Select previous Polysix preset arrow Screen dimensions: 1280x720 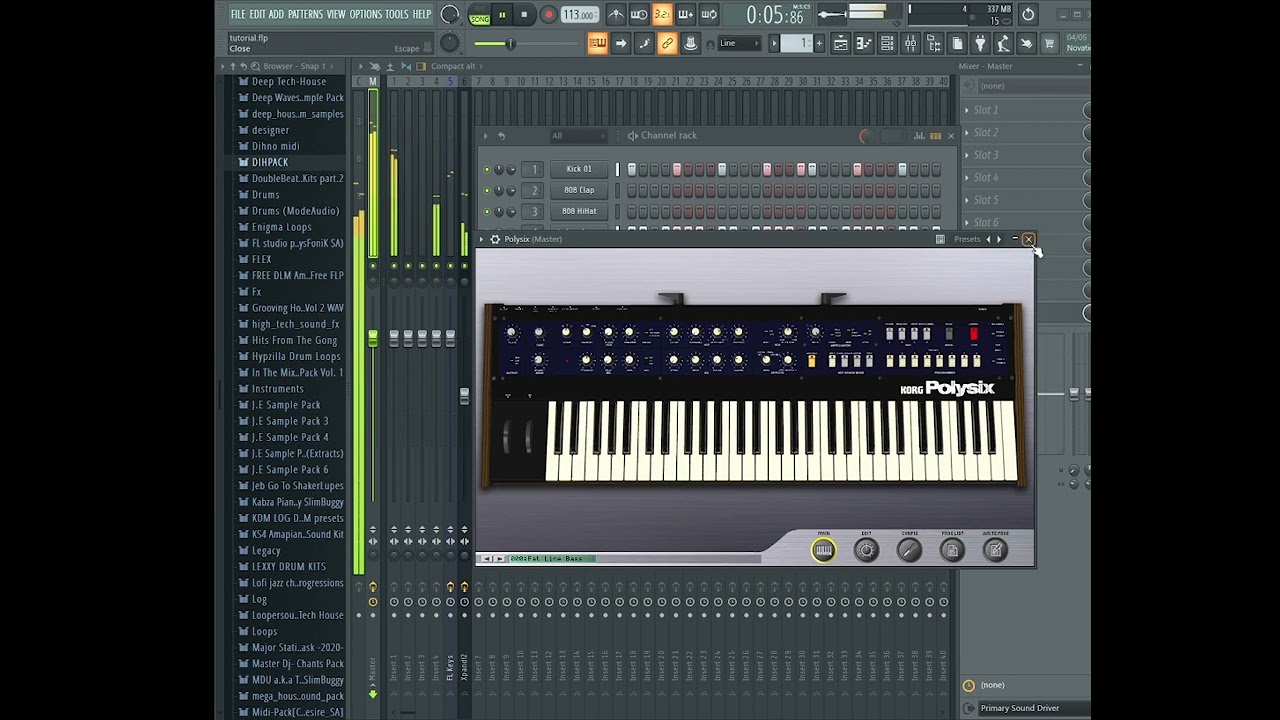[988, 239]
